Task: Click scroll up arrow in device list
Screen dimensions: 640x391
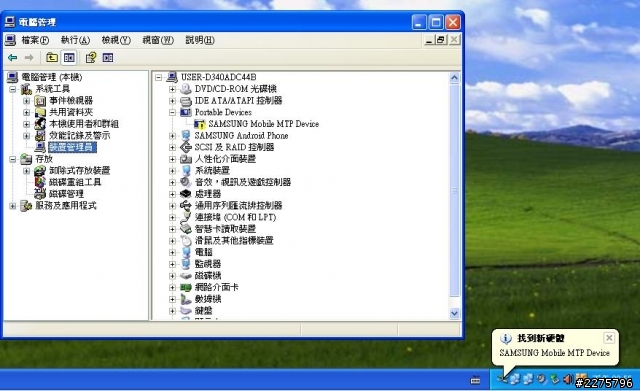Action: pyautogui.click(x=455, y=78)
